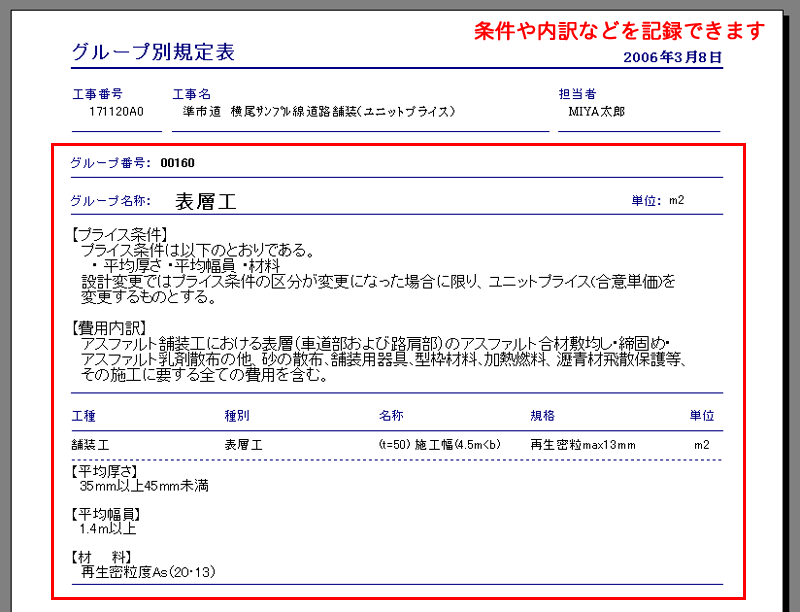Click the 種別 column header
Viewport: 800px width, 612px height.
click(x=237, y=416)
